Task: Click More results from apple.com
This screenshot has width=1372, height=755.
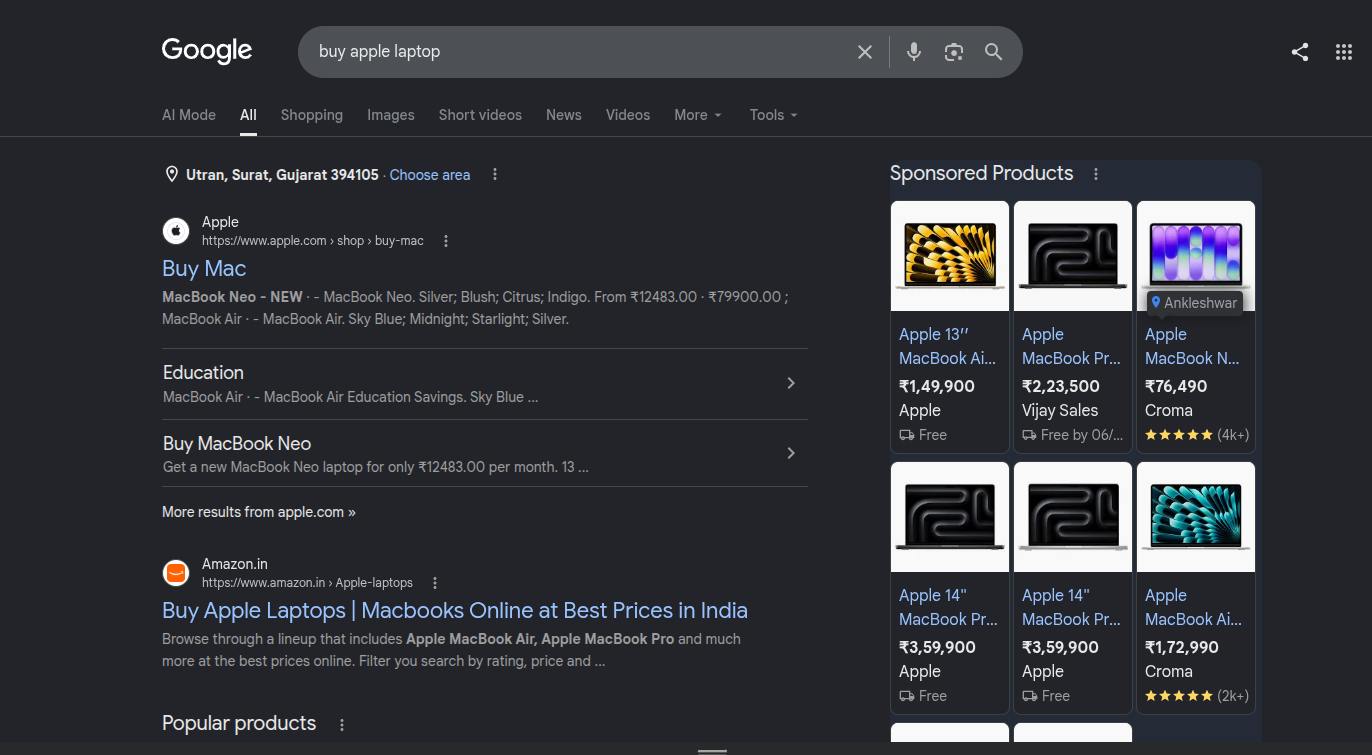Action: tap(259, 512)
